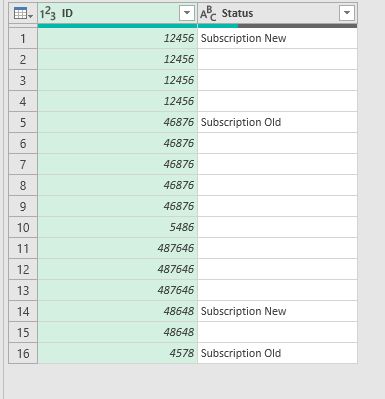The image size is (385, 399).
Task: Select row number 14
Action: [23, 311]
